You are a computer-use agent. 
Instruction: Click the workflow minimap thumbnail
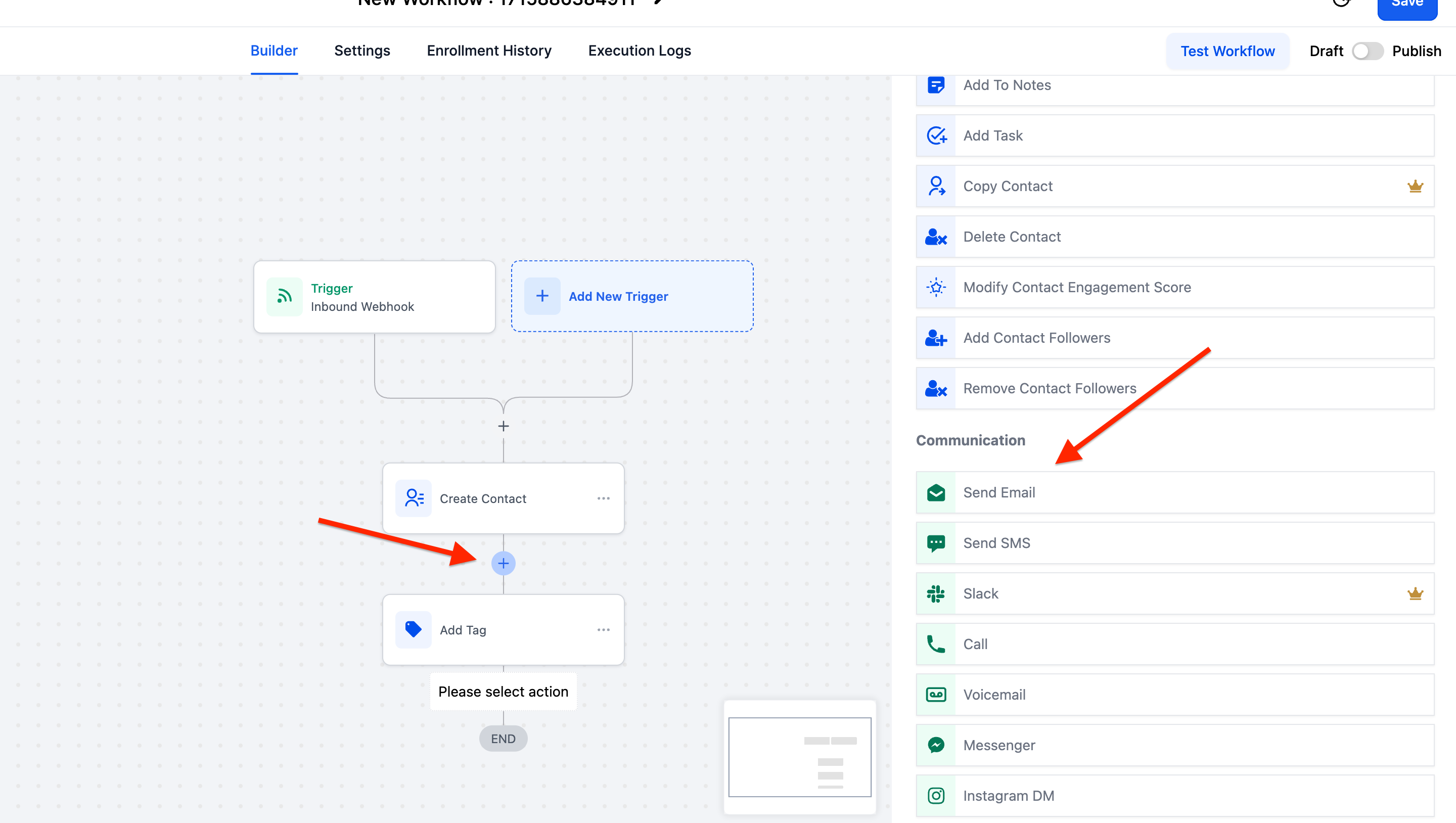tap(799, 757)
